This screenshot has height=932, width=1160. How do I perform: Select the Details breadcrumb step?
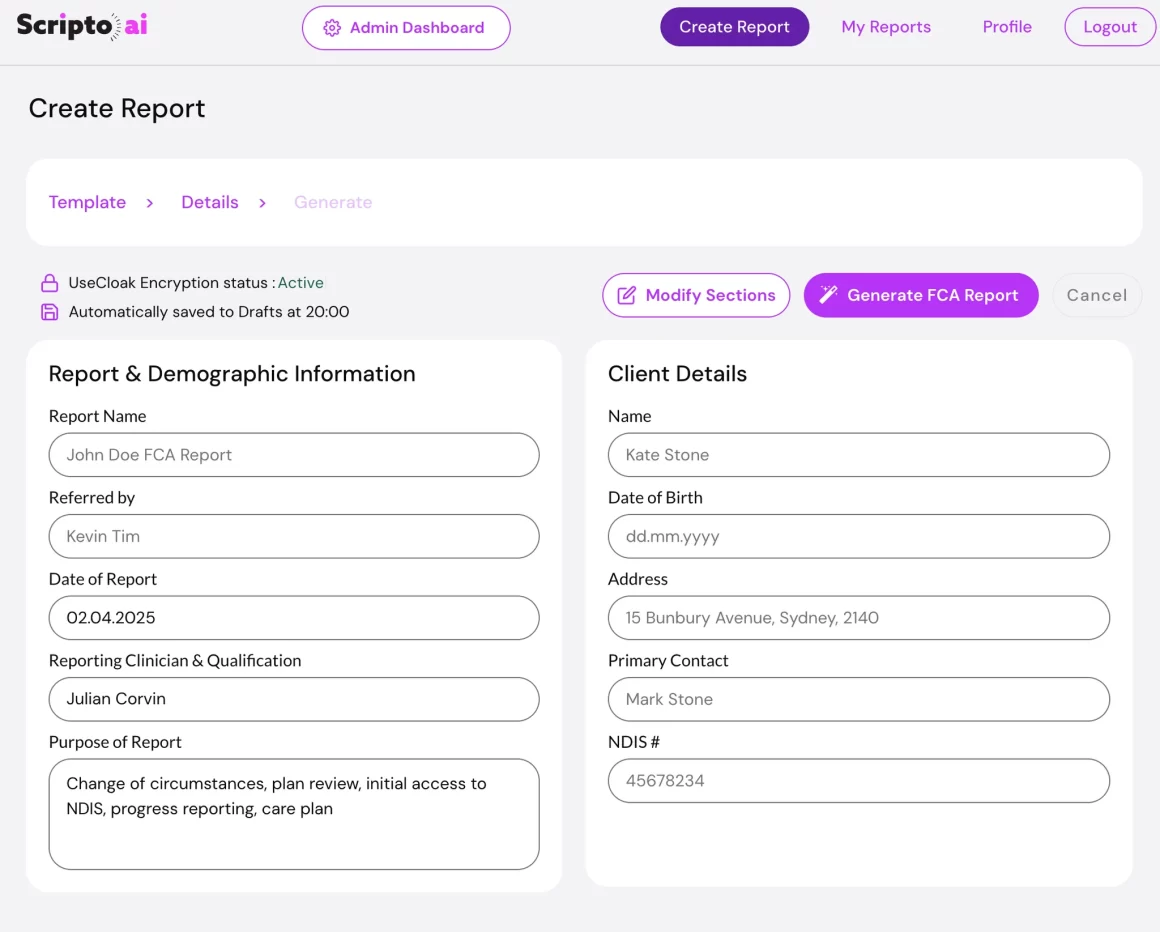coord(210,202)
